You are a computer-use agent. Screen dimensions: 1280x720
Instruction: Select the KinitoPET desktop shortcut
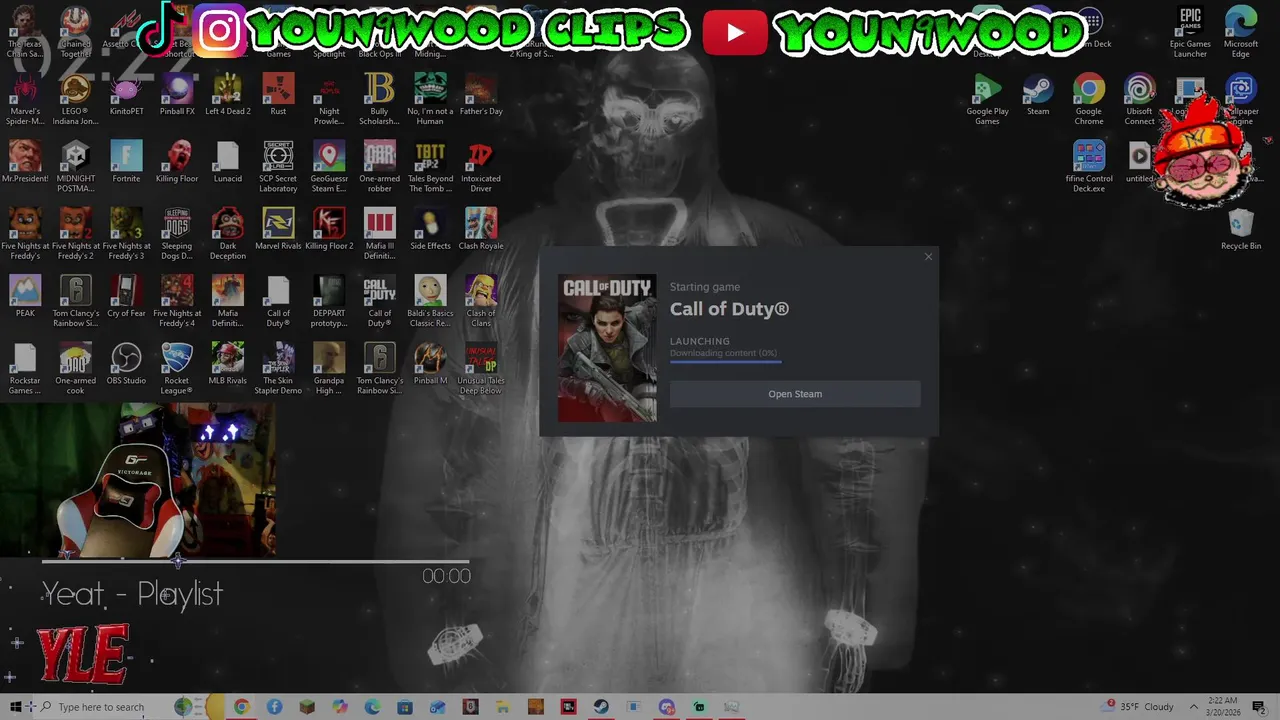(x=126, y=95)
